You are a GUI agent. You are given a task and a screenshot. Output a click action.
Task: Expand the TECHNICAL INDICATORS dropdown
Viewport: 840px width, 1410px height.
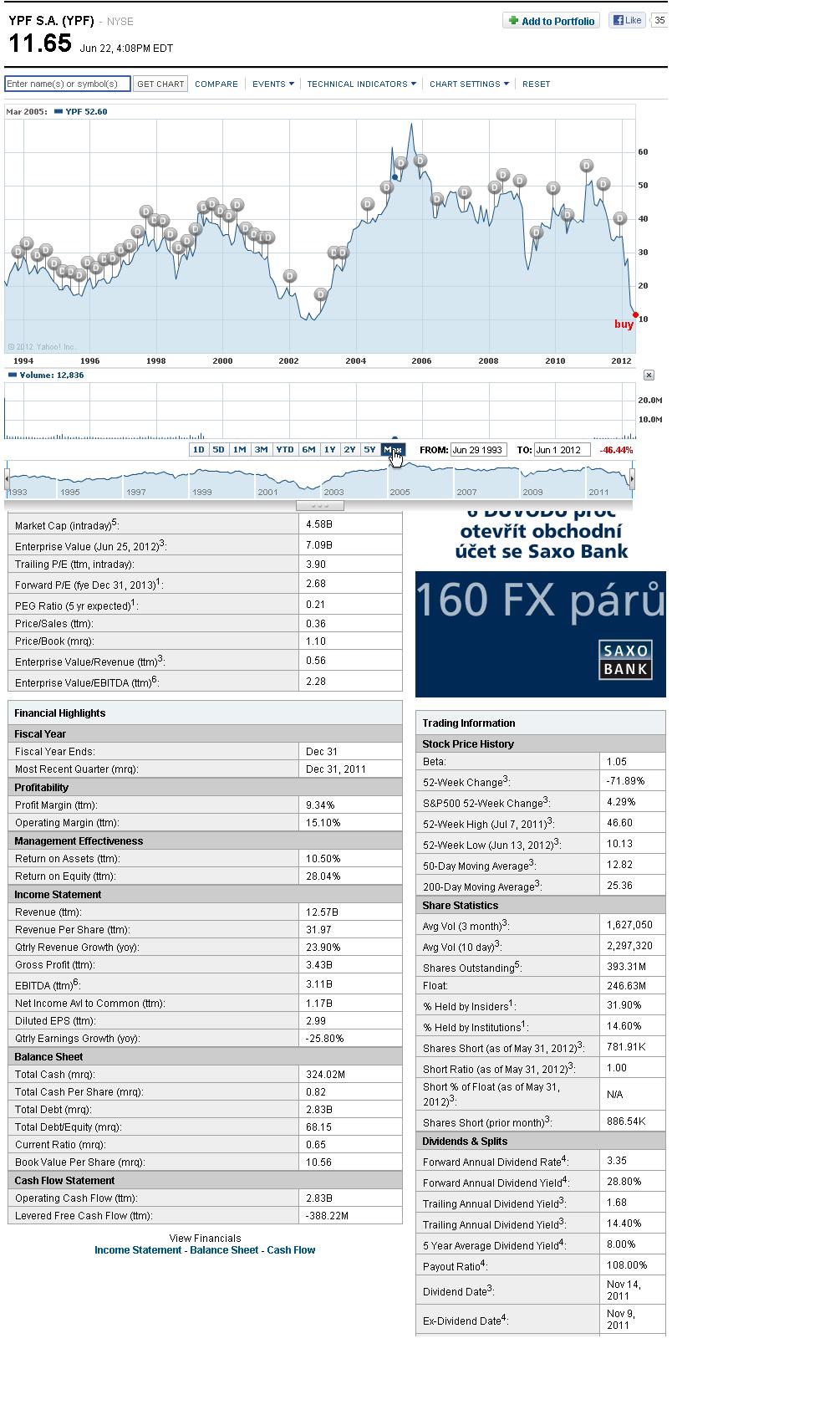(x=361, y=84)
